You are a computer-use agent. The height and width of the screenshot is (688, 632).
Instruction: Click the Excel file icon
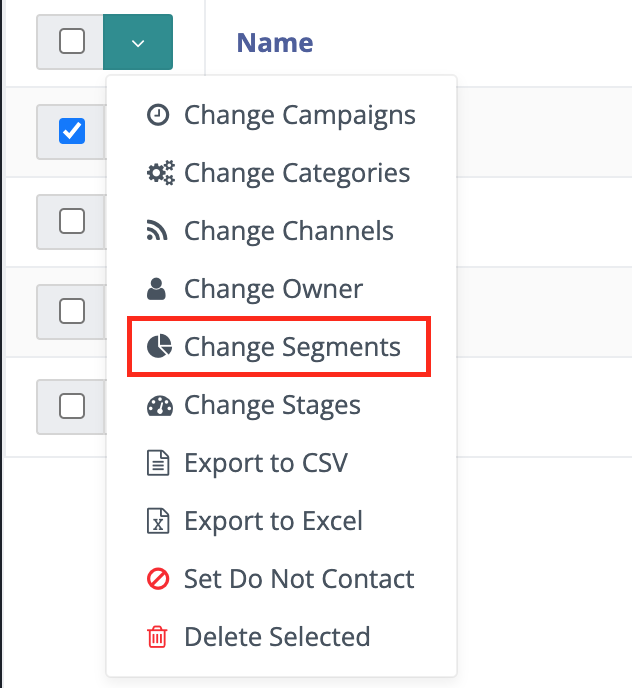pyautogui.click(x=158, y=521)
